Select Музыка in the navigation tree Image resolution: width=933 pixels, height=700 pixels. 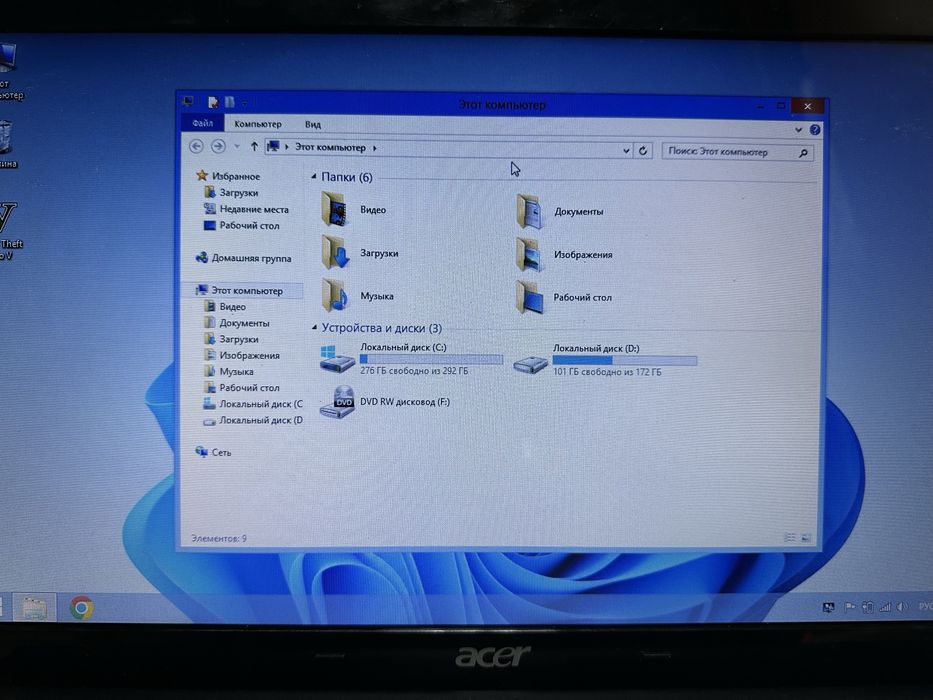(229, 371)
